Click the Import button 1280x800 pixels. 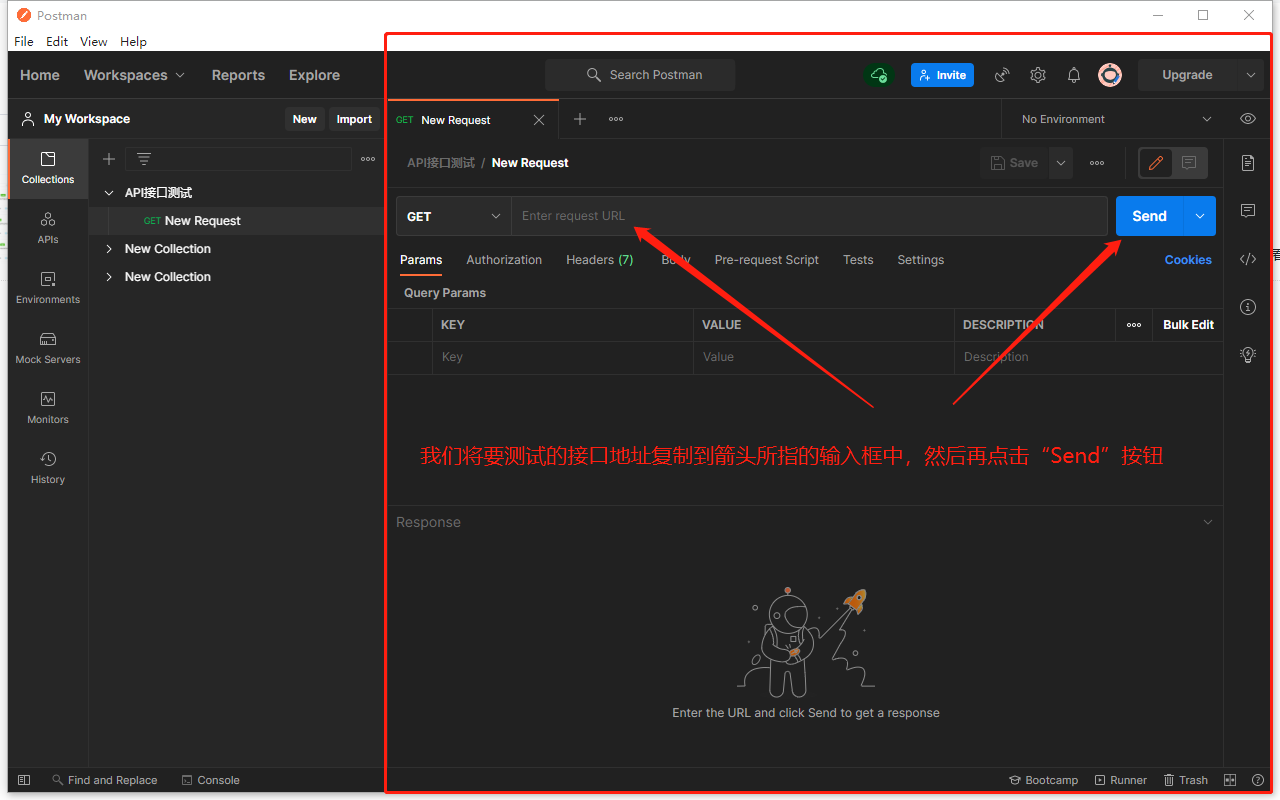coord(354,119)
